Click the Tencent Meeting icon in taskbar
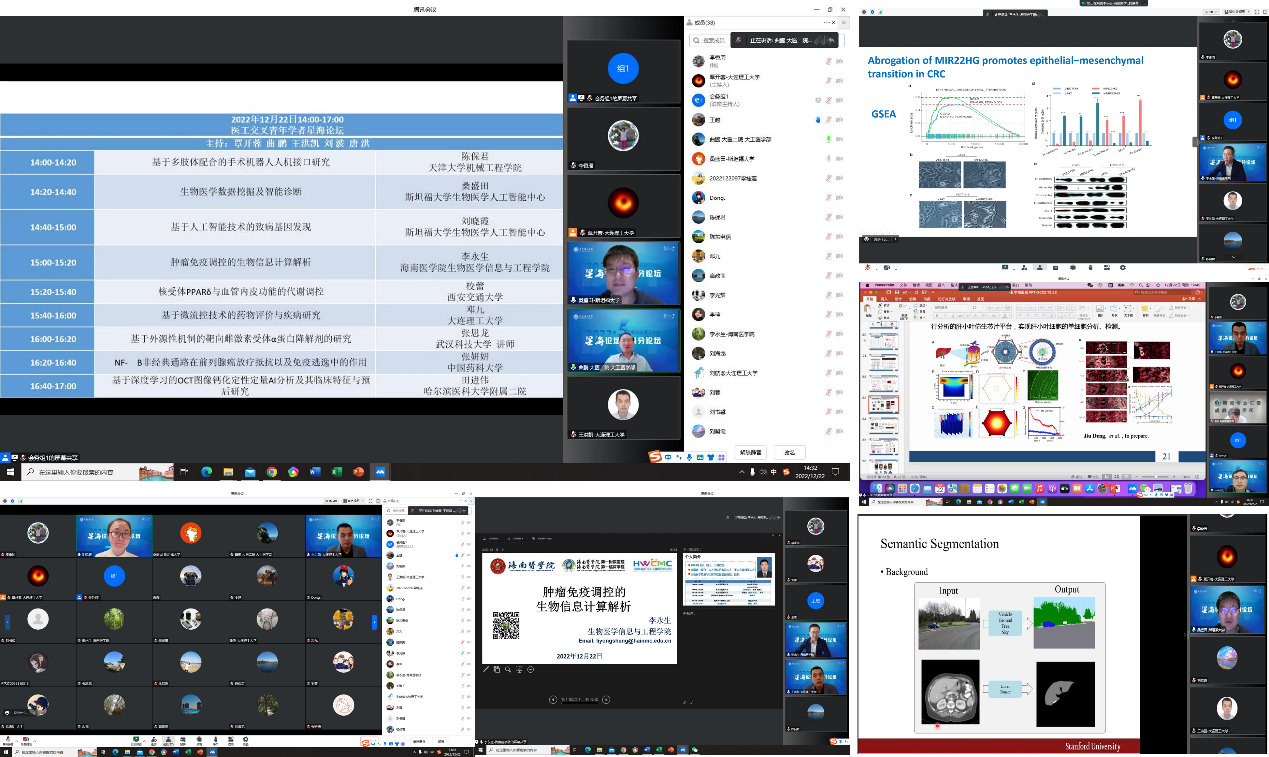Viewport: 1269px width, 757px height. 381,471
